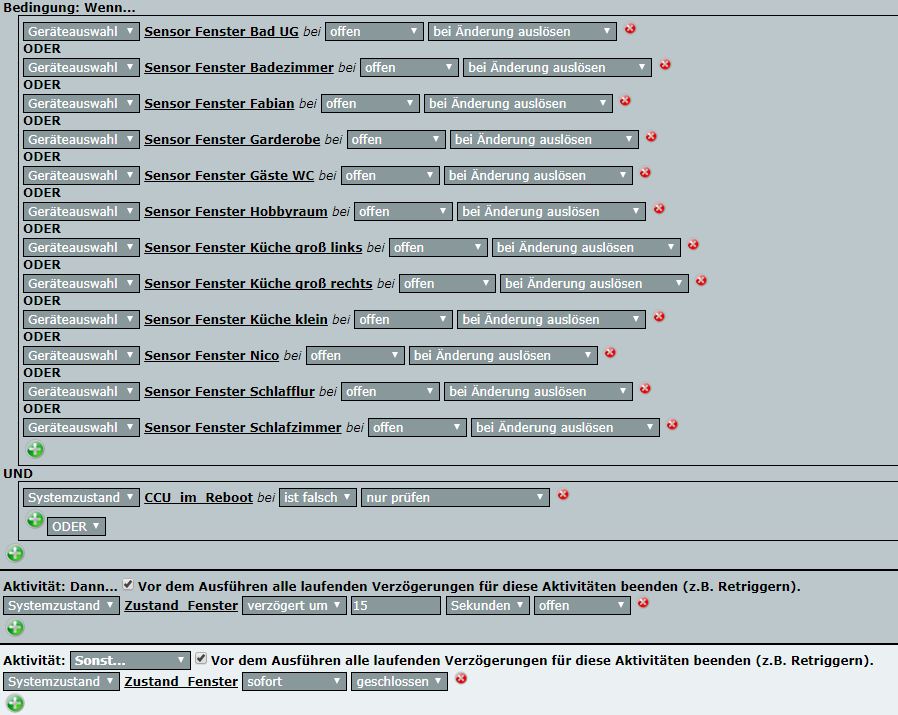
Task: Remove the Sonst activity geschlossen row
Action: [x=461, y=679]
